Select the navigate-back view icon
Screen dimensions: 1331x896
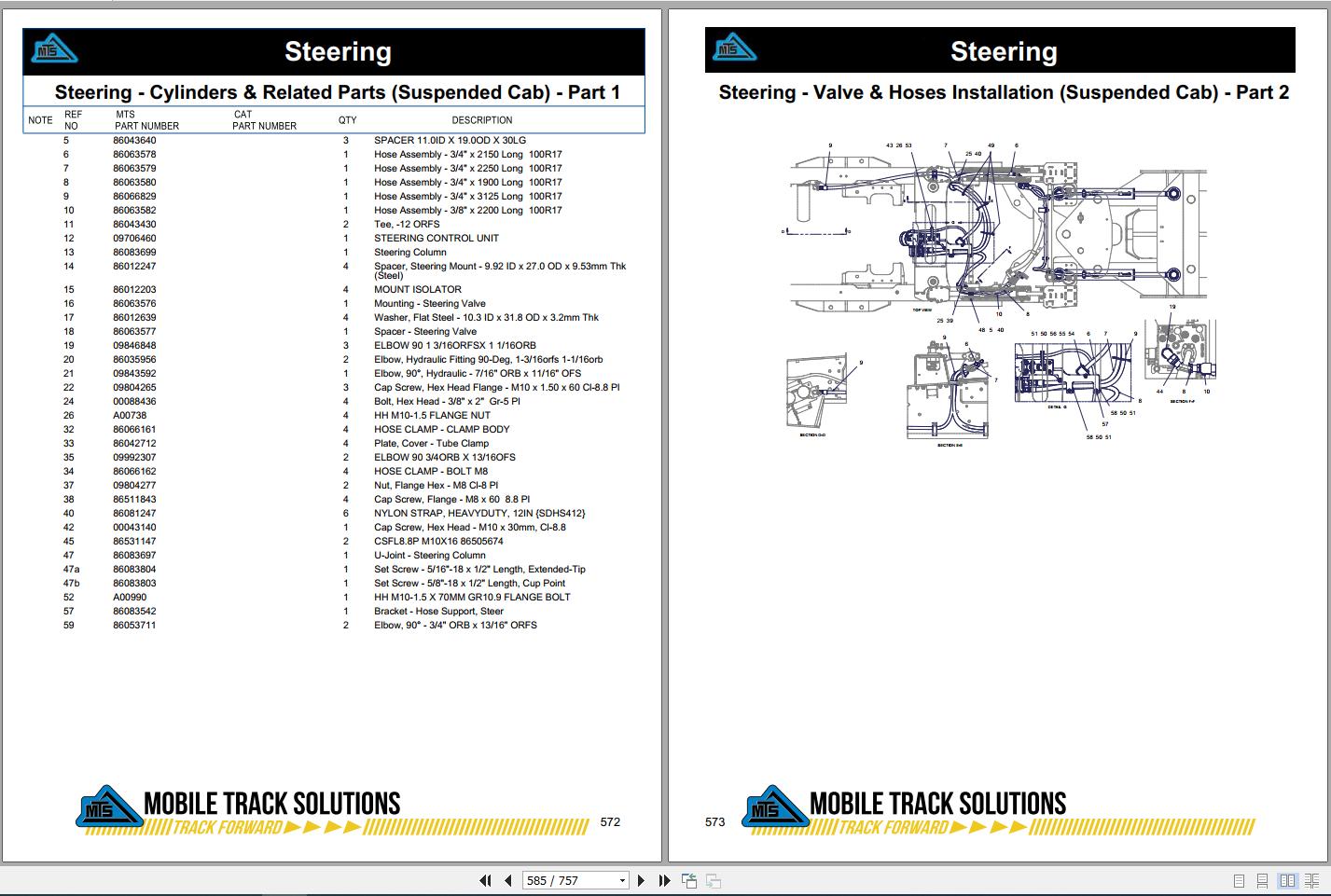click(688, 879)
